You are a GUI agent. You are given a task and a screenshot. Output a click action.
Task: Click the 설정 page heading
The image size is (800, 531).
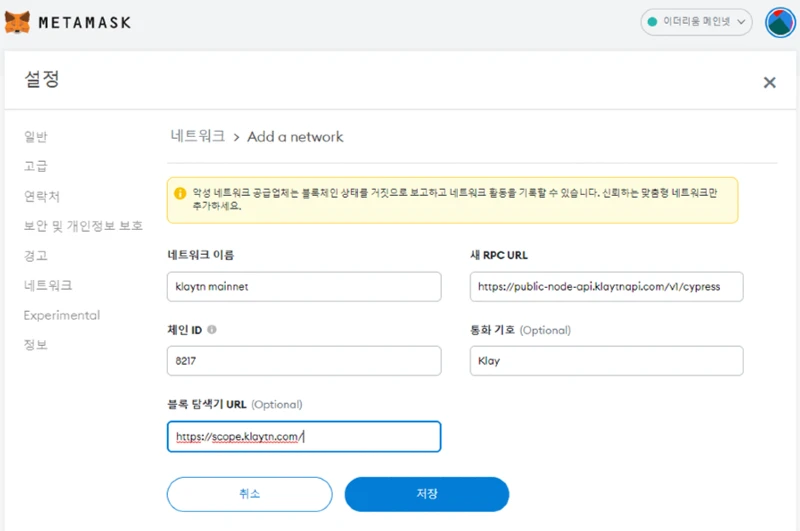(x=42, y=79)
